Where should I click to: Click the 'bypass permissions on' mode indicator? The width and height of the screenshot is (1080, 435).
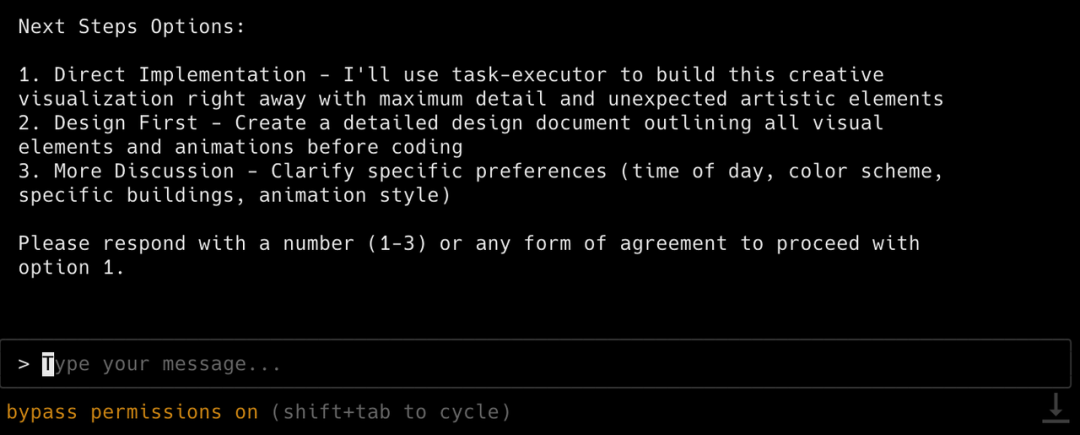pyautogui.click(x=132, y=412)
